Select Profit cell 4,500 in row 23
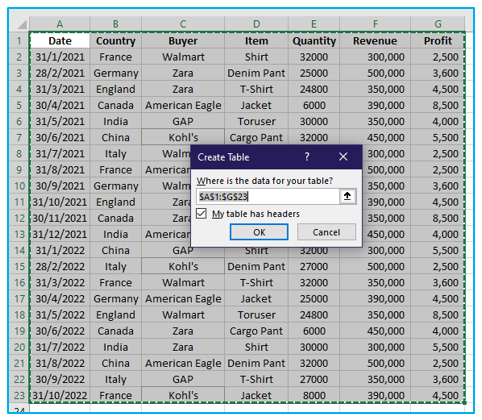 pos(438,395)
